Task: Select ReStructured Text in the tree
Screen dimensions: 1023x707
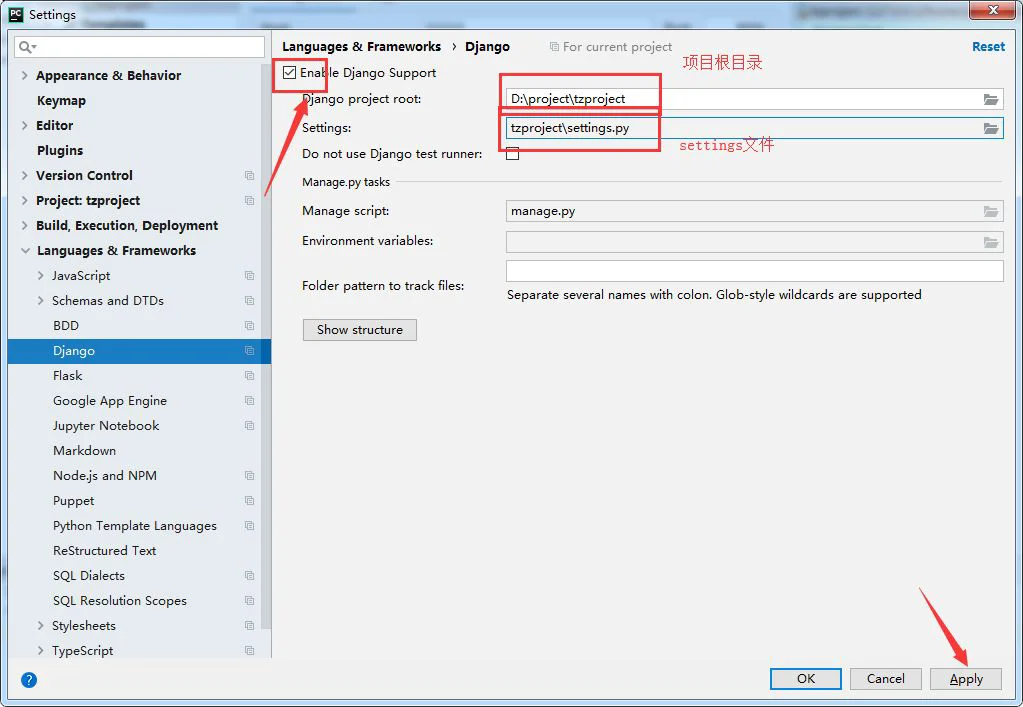Action: 104,550
